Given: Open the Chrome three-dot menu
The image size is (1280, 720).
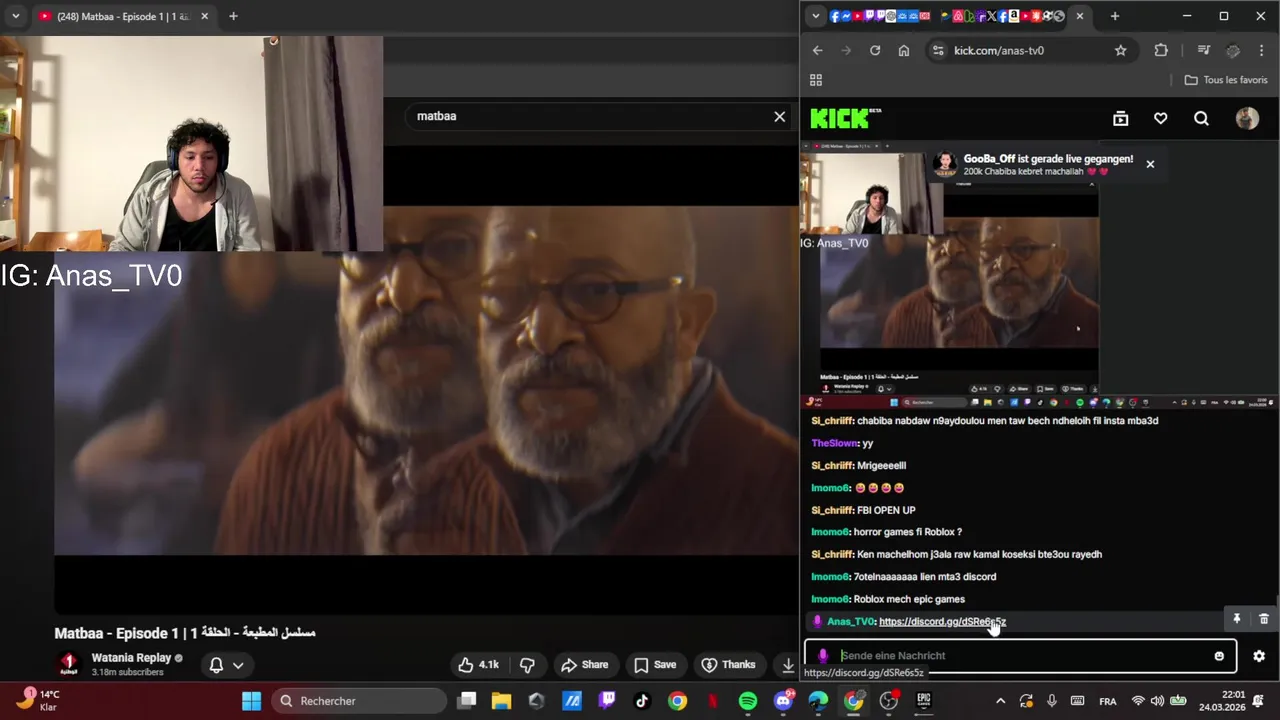Looking at the screenshot, I should point(1262,50).
